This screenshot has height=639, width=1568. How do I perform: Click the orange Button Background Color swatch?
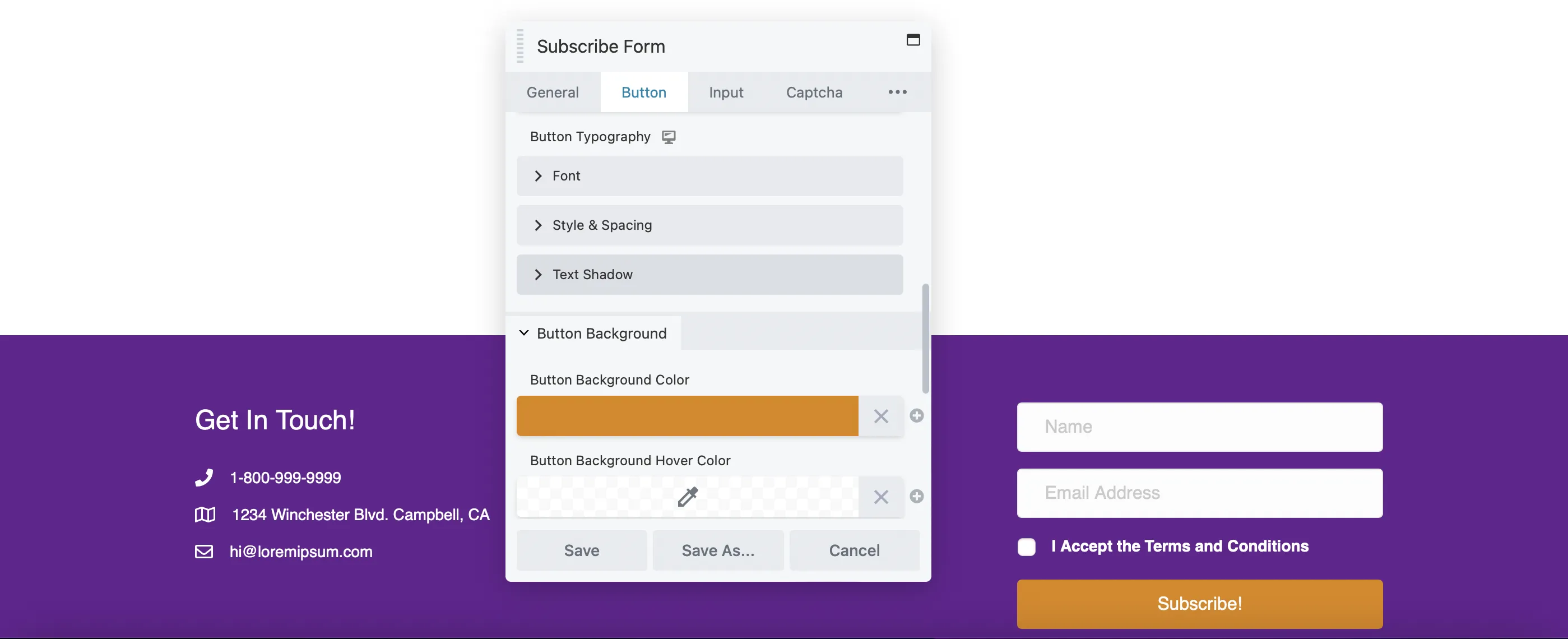pyautogui.click(x=688, y=415)
